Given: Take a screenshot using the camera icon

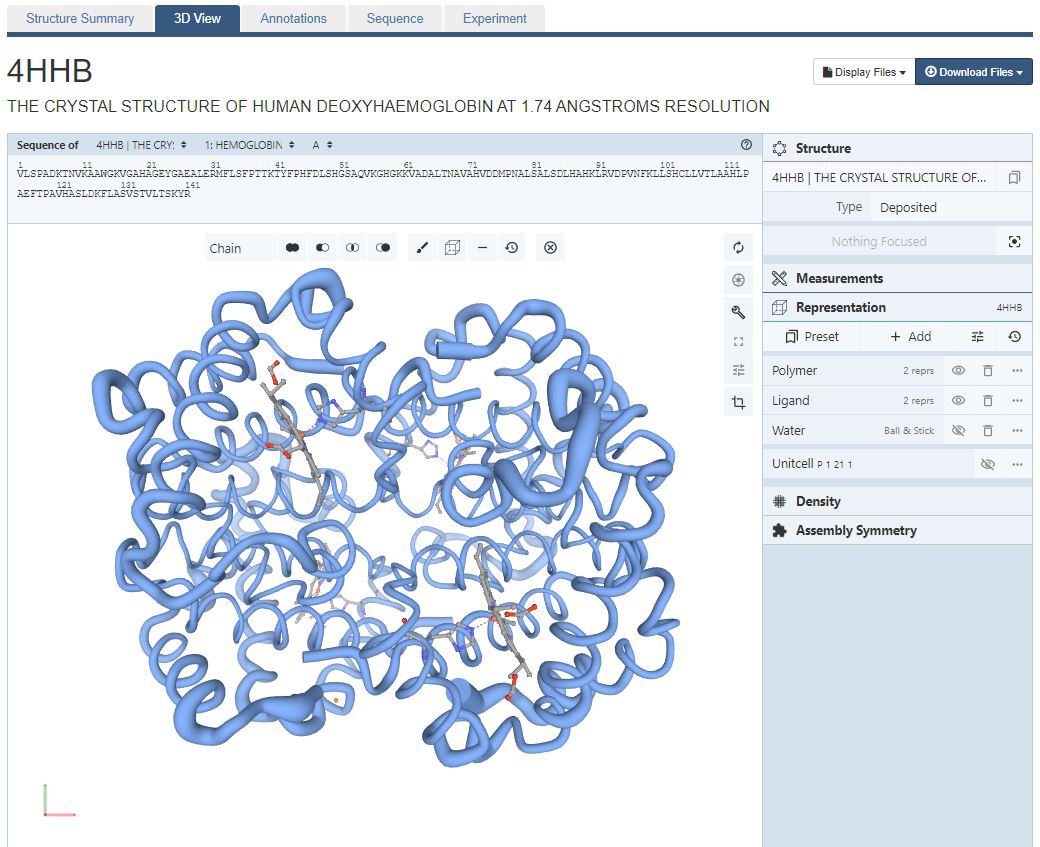Looking at the screenshot, I should pos(739,281).
